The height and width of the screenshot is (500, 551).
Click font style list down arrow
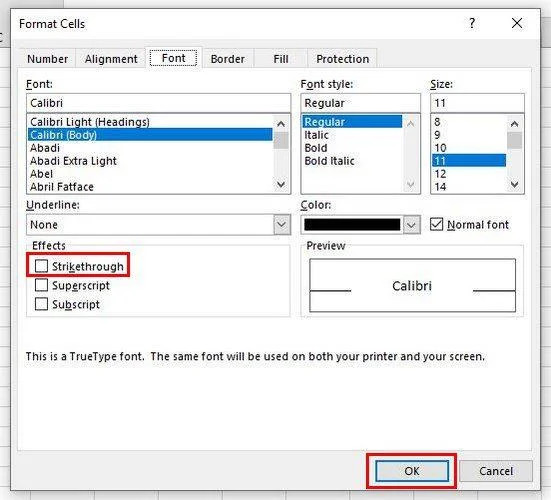coord(410,184)
